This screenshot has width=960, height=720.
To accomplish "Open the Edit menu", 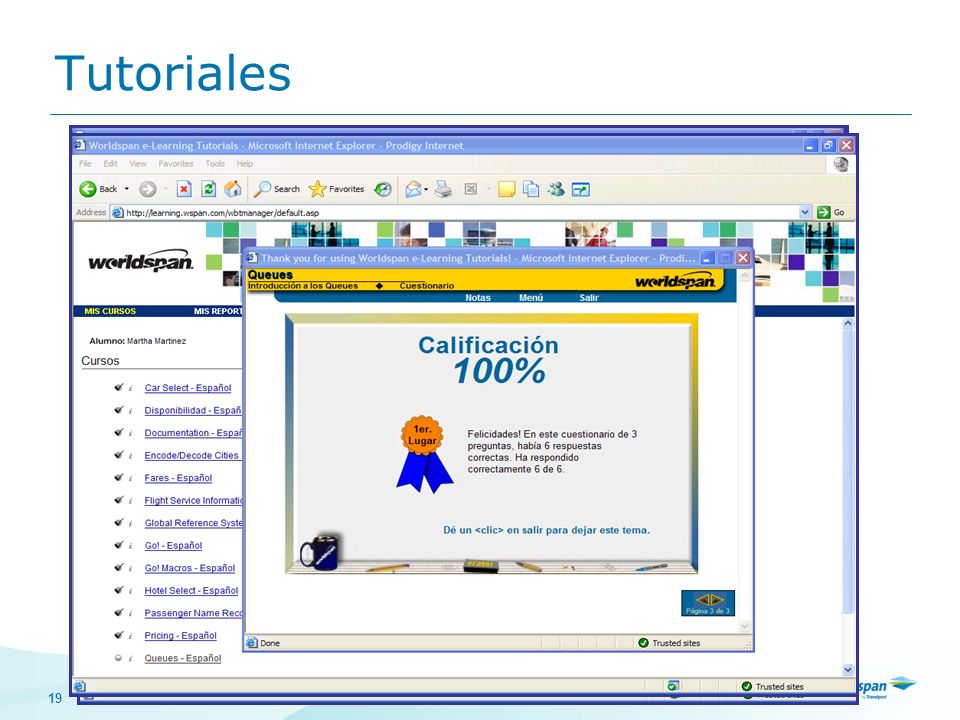I will (110, 163).
